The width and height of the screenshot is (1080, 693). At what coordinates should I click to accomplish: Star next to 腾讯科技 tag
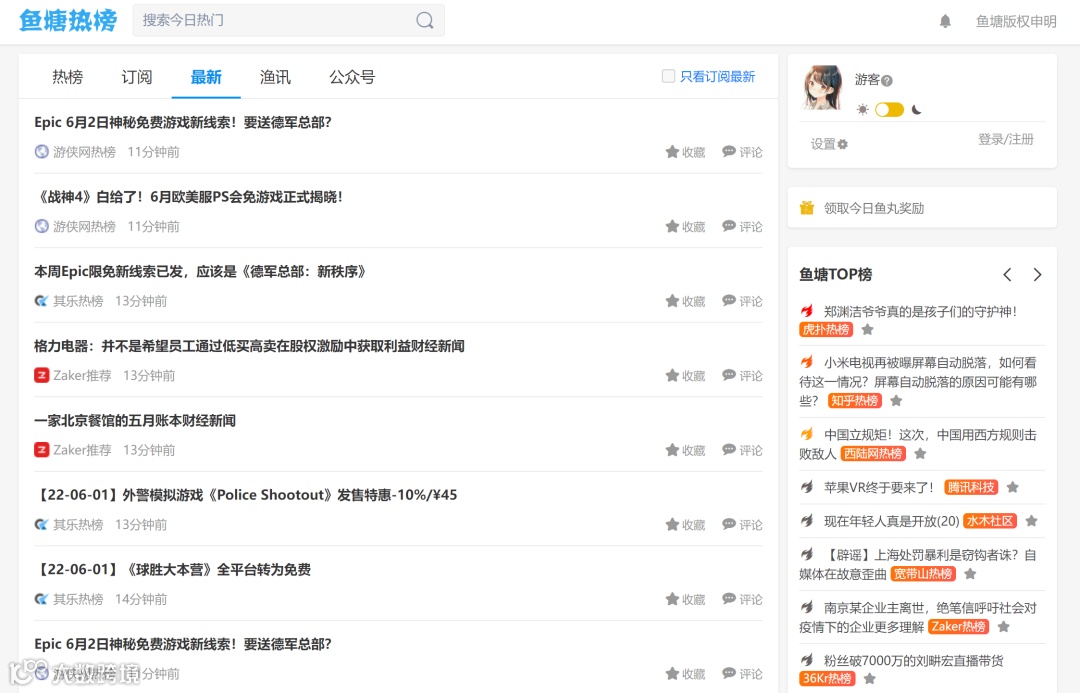tap(1012, 487)
